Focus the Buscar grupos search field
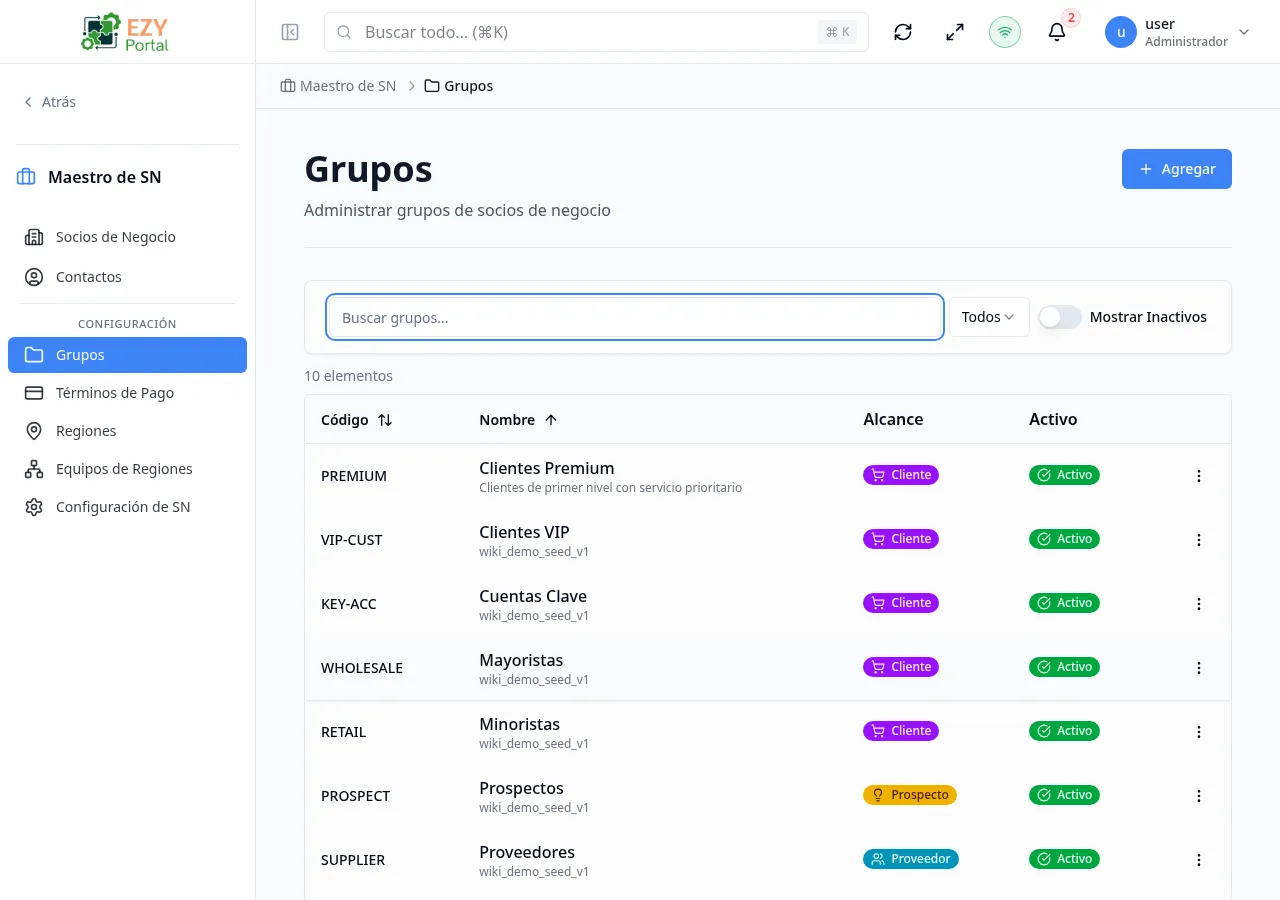 click(x=635, y=317)
